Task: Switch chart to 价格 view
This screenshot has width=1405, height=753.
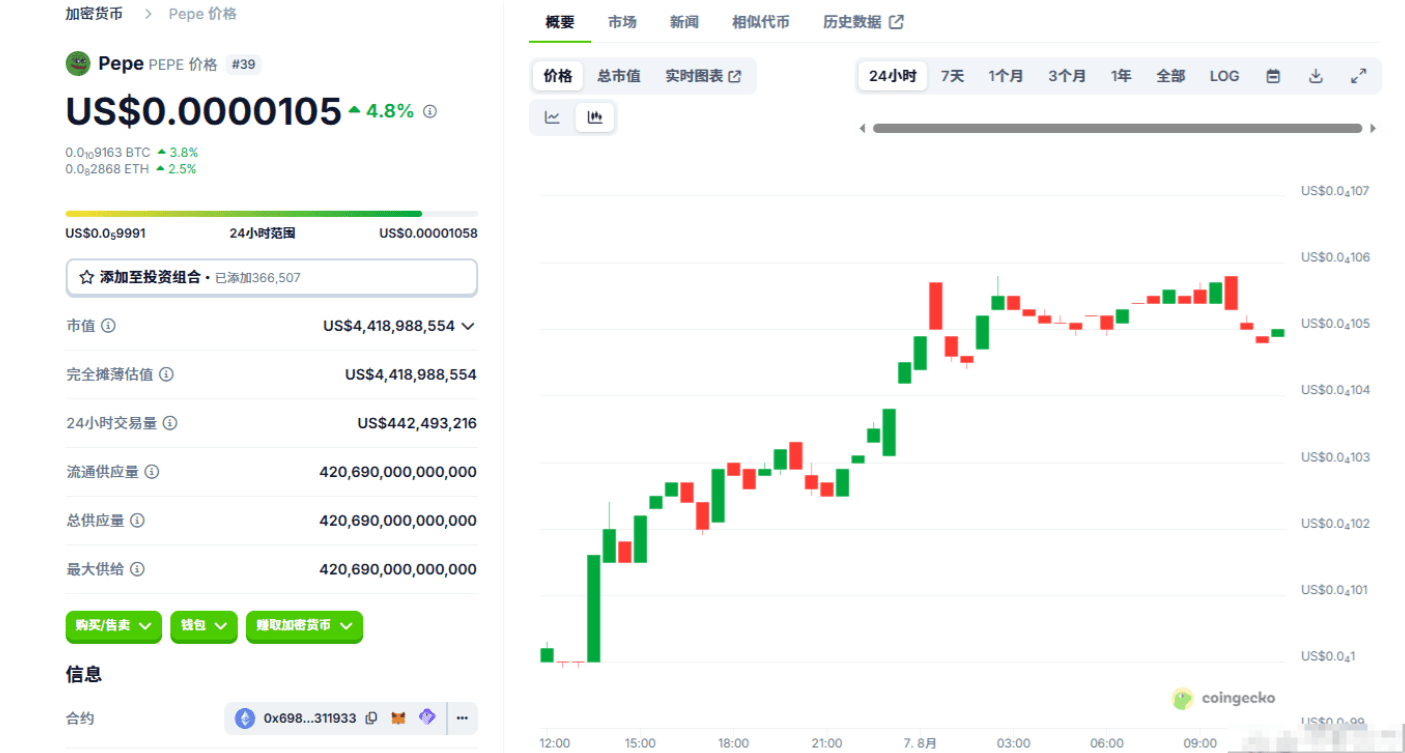Action: click(558, 76)
